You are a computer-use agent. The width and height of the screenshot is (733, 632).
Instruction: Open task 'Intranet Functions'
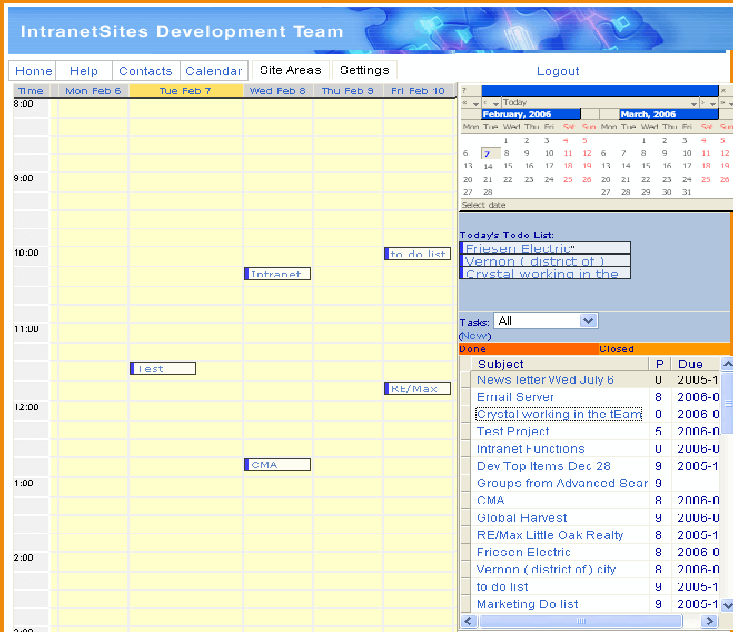click(531, 449)
